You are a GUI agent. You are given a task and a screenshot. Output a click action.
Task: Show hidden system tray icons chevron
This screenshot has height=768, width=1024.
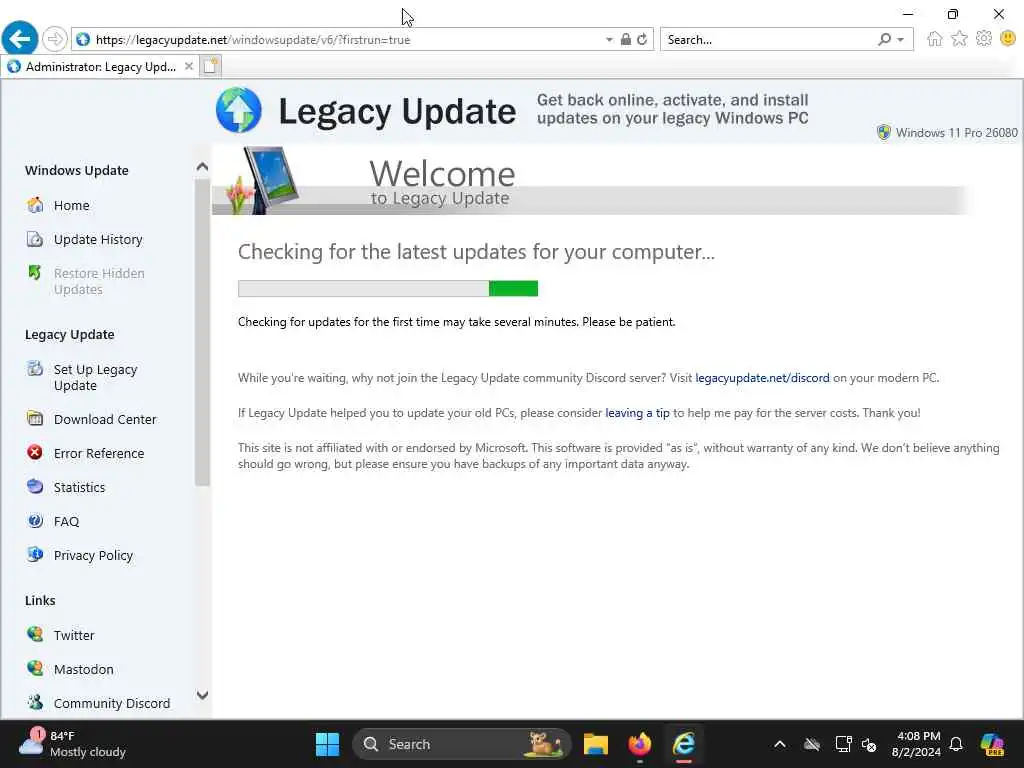tap(780, 744)
